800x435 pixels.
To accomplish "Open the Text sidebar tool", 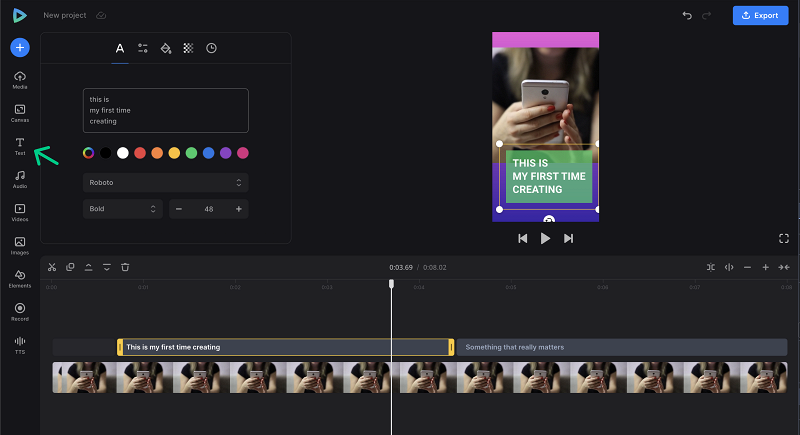I will tap(20, 146).
